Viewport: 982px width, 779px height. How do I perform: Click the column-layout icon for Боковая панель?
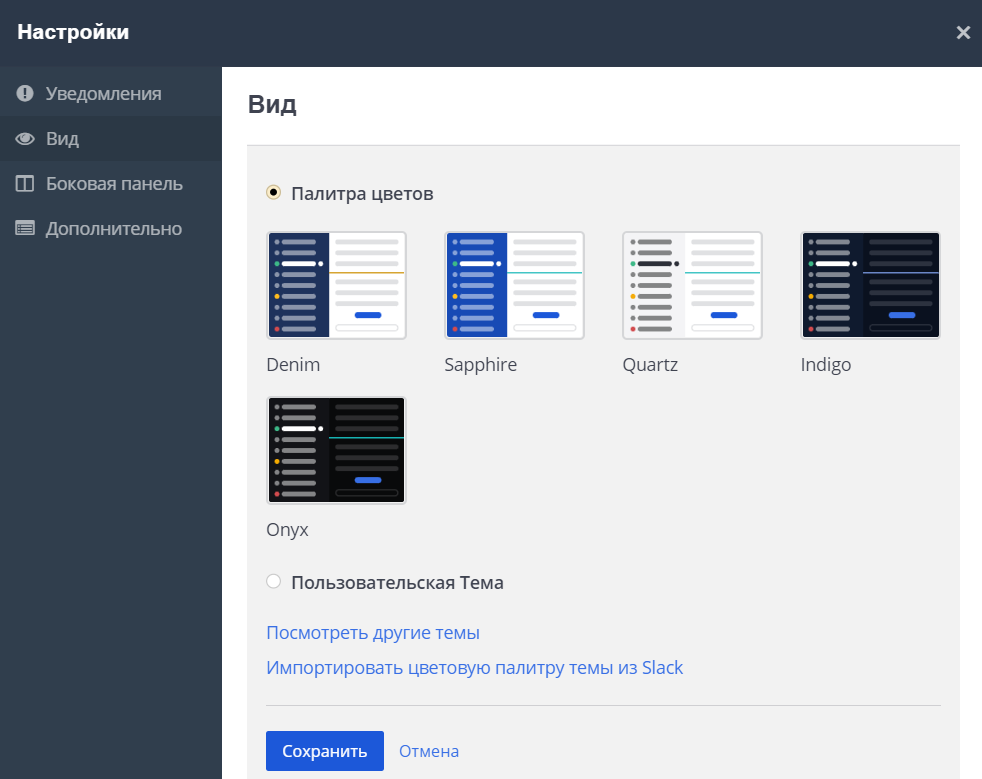[25, 184]
